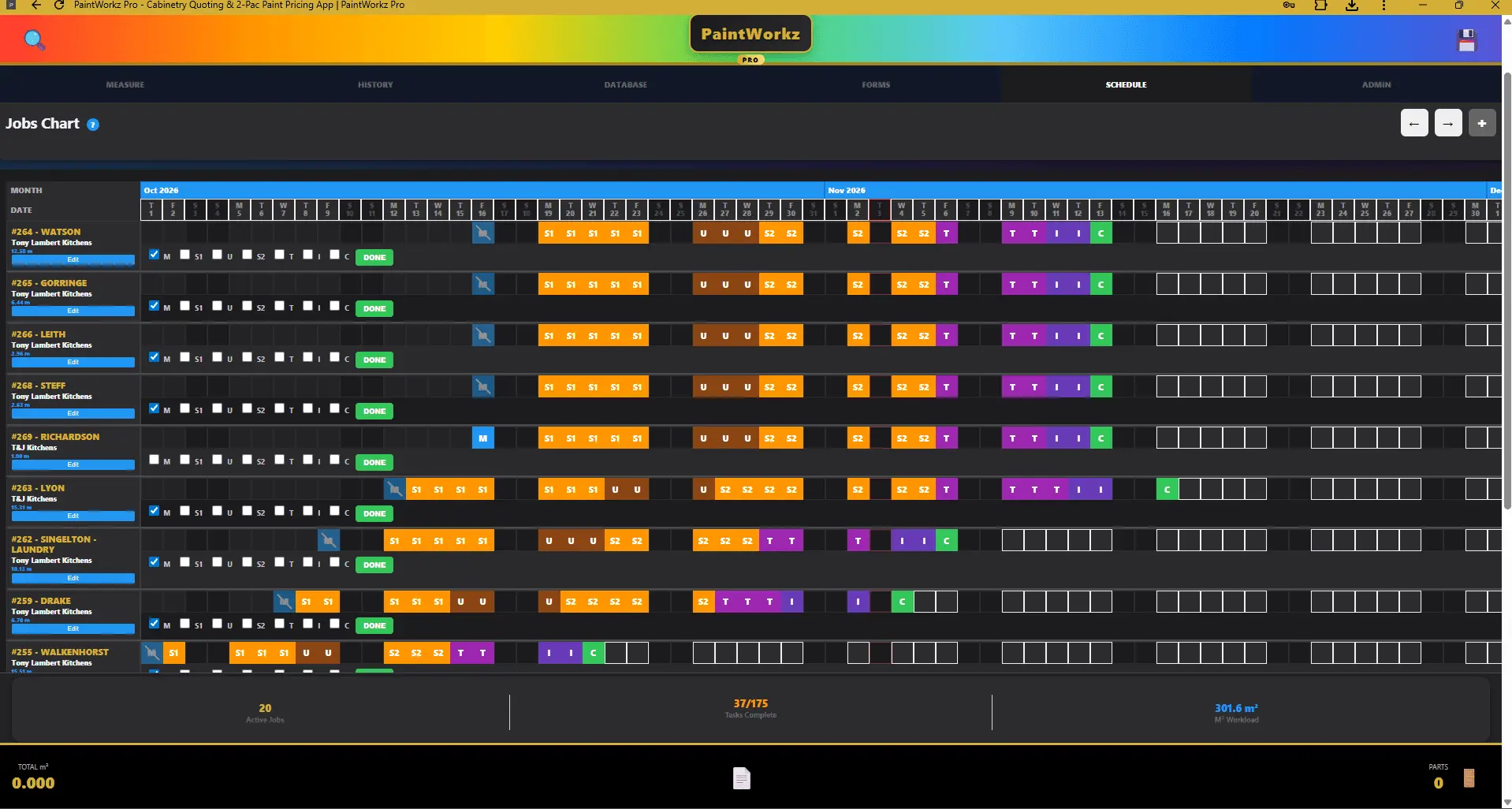Click green C cell in Lyon row

(1168, 490)
